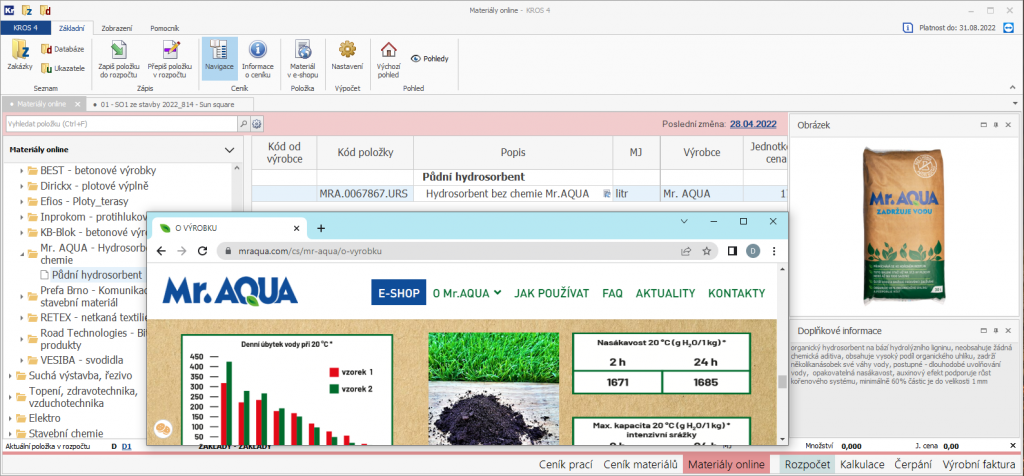Pin the Obrázek panel
Viewport: 1024px width, 476px height.
click(996, 125)
